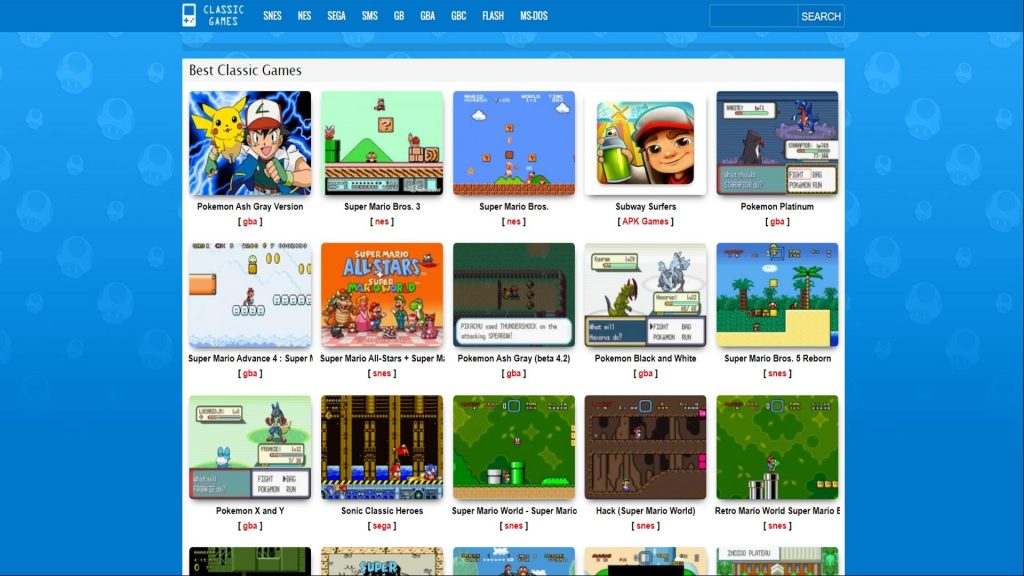Open the GBA games section

[x=430, y=15]
